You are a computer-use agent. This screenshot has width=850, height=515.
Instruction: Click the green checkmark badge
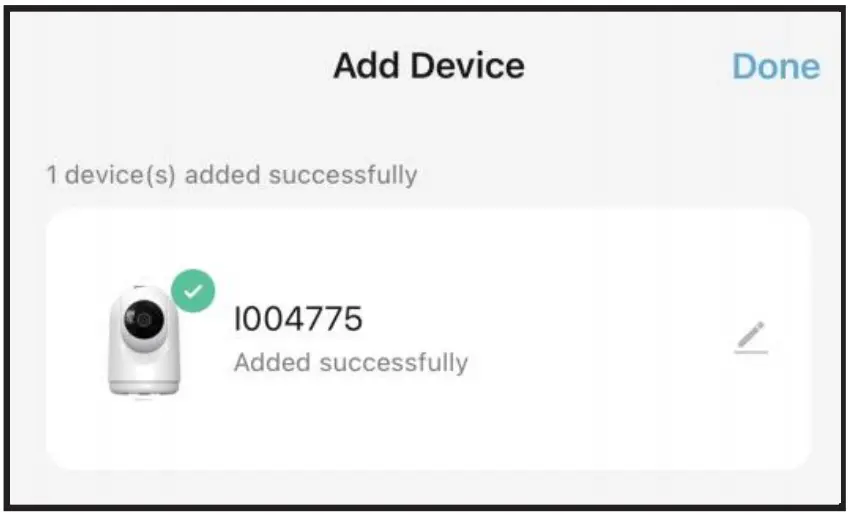(193, 290)
